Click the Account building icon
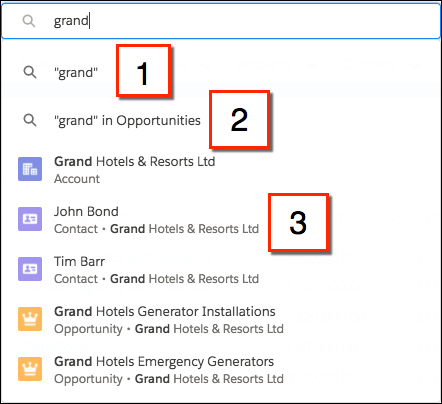442x404 pixels. tap(30, 169)
